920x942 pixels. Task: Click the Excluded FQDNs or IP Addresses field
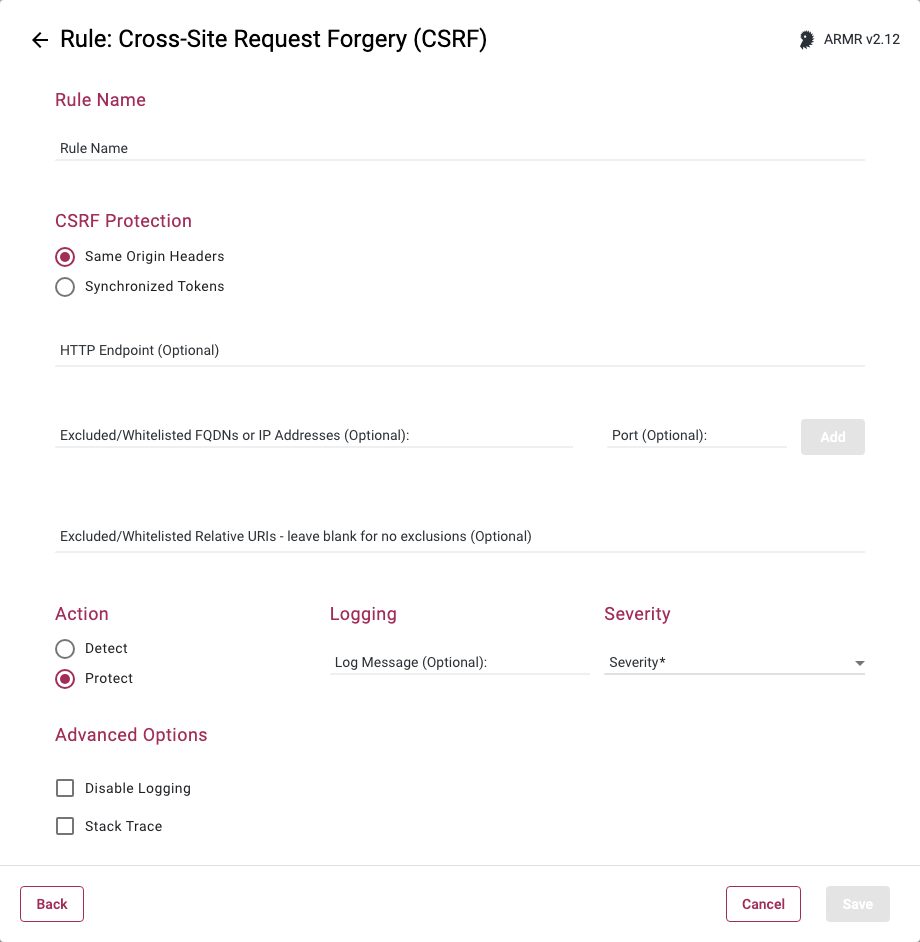point(314,436)
